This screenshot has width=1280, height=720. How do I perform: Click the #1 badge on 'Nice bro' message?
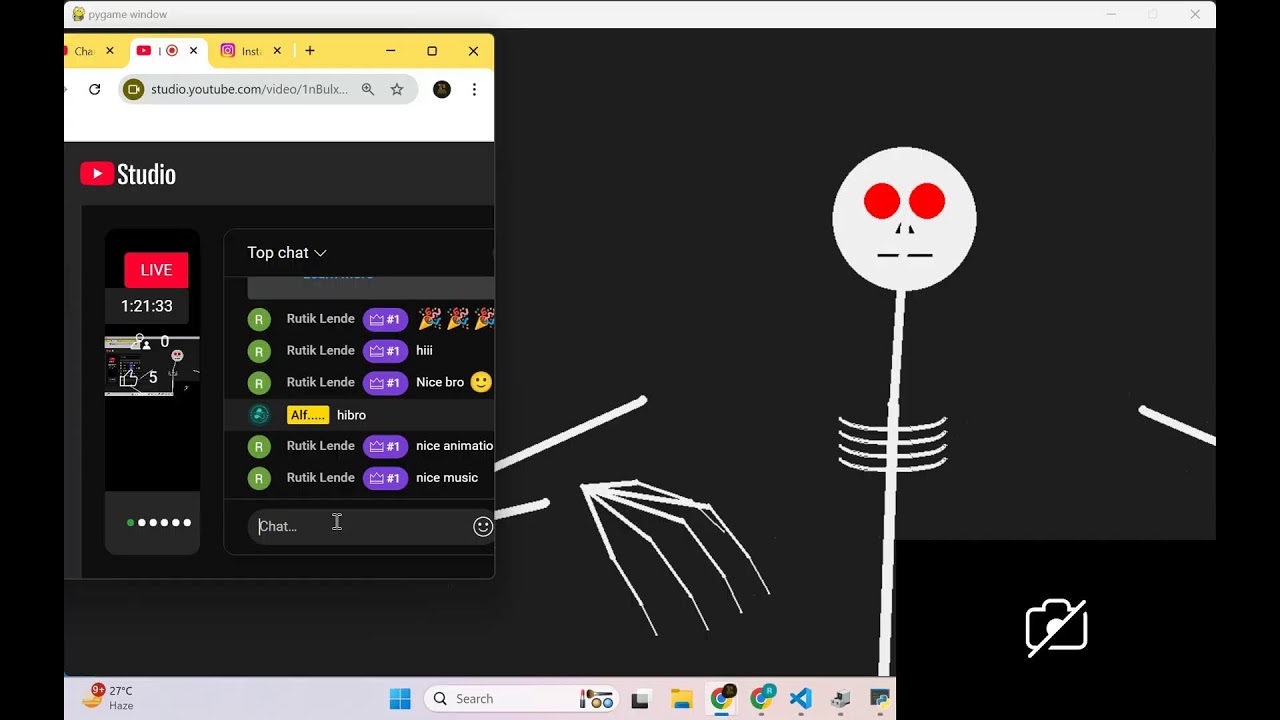385,382
